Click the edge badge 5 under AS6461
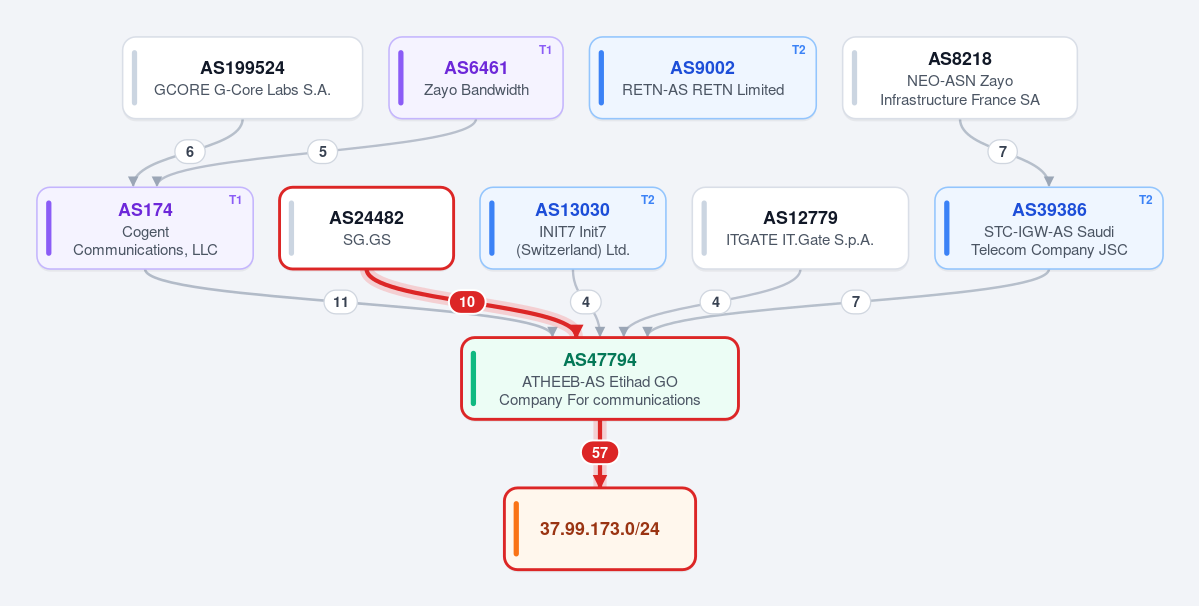 (323, 152)
